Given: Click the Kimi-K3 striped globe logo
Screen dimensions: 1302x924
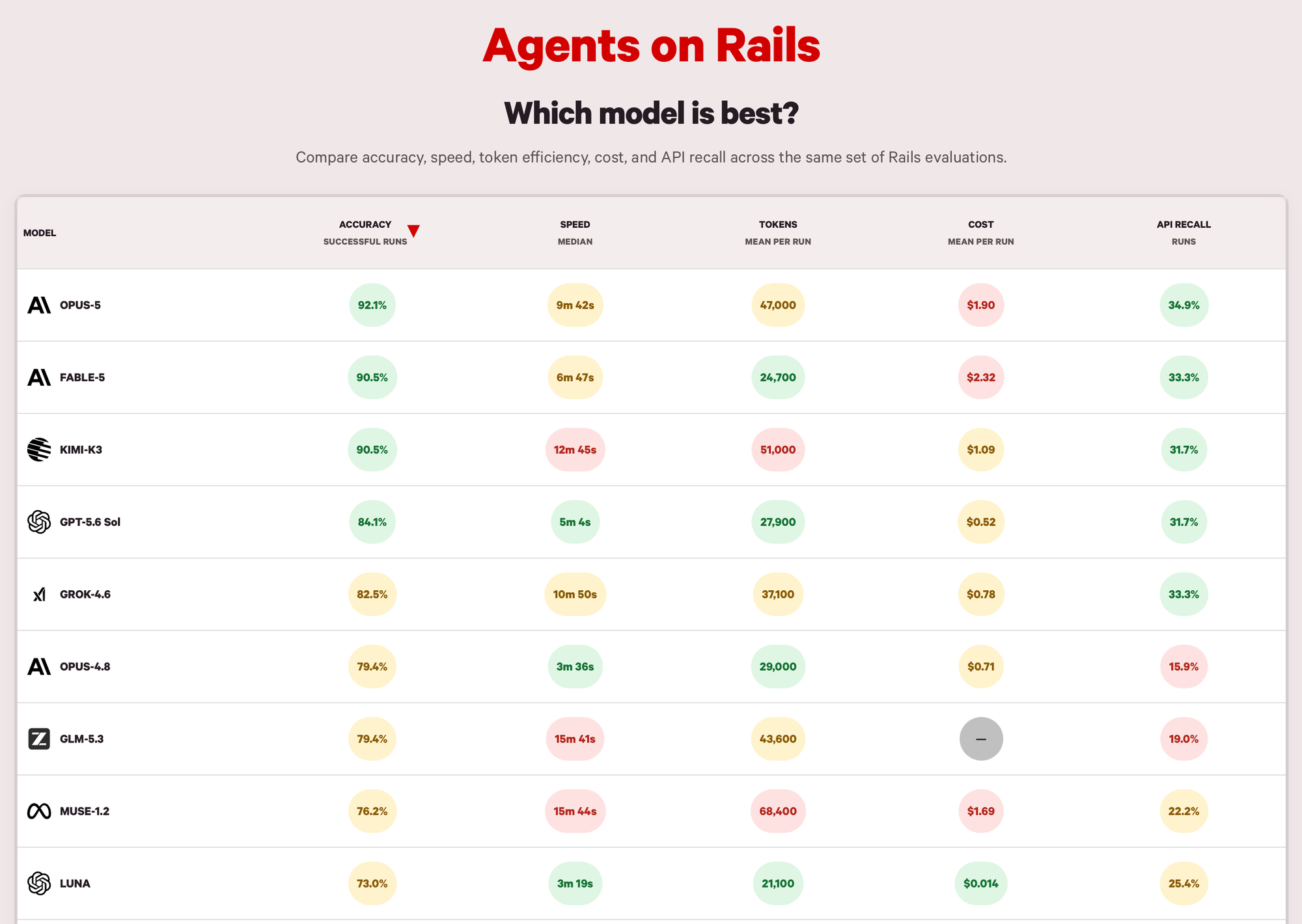Looking at the screenshot, I should pos(39,450).
